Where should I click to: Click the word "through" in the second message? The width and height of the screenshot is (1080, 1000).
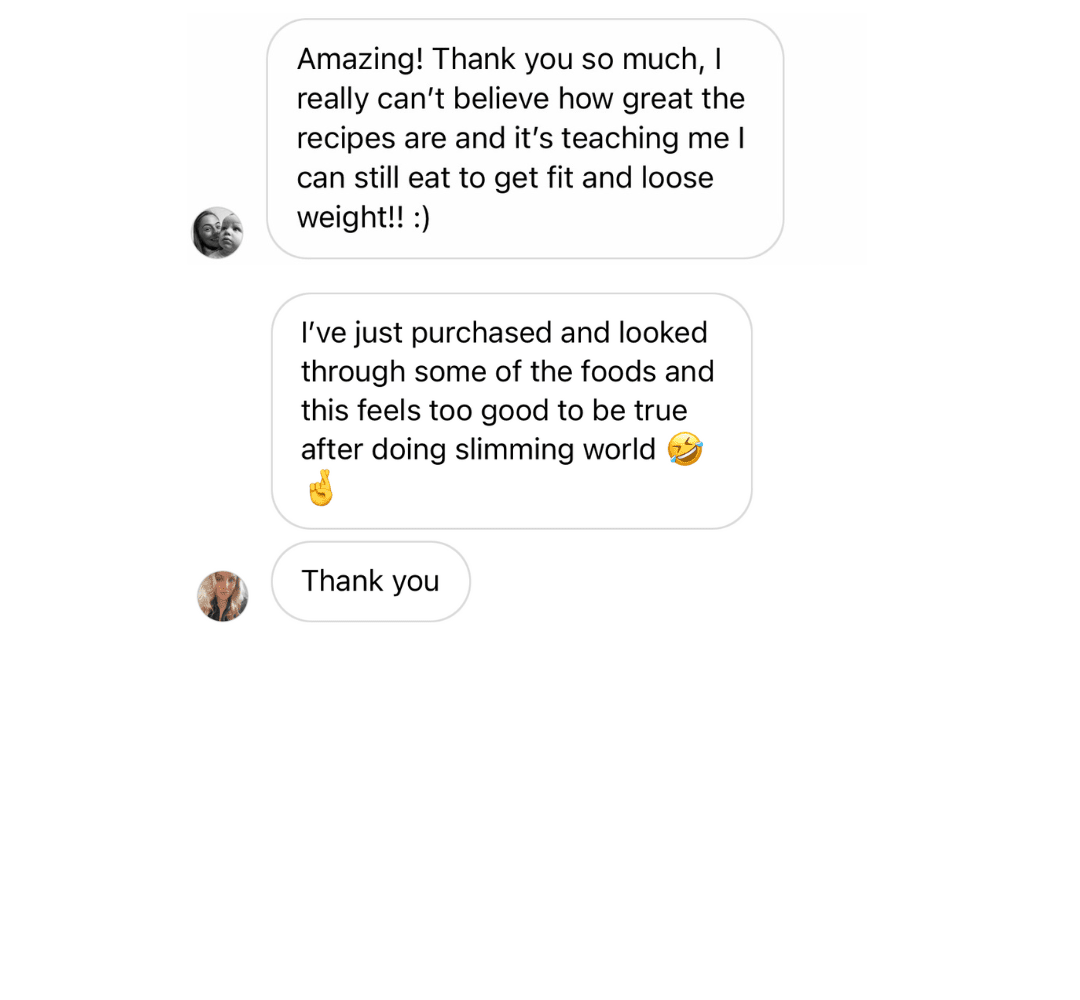tap(353, 372)
